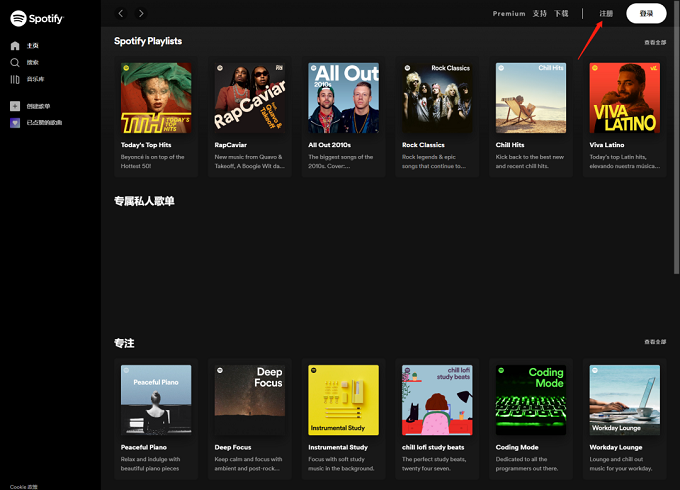Click the 'Chill Hits' title text
Image resolution: width=680 pixels, height=490 pixels.
click(x=510, y=145)
